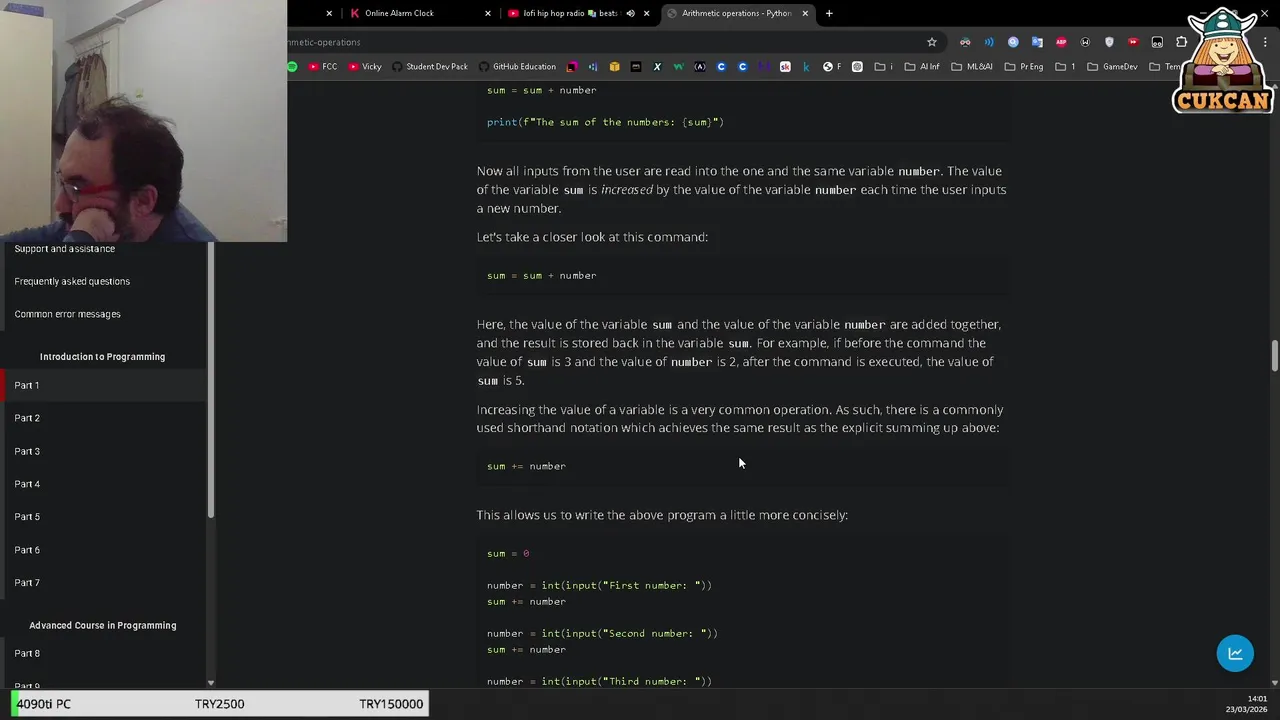Click the shield extension icon
Viewport: 1280px width, 720px height.
1109,42
